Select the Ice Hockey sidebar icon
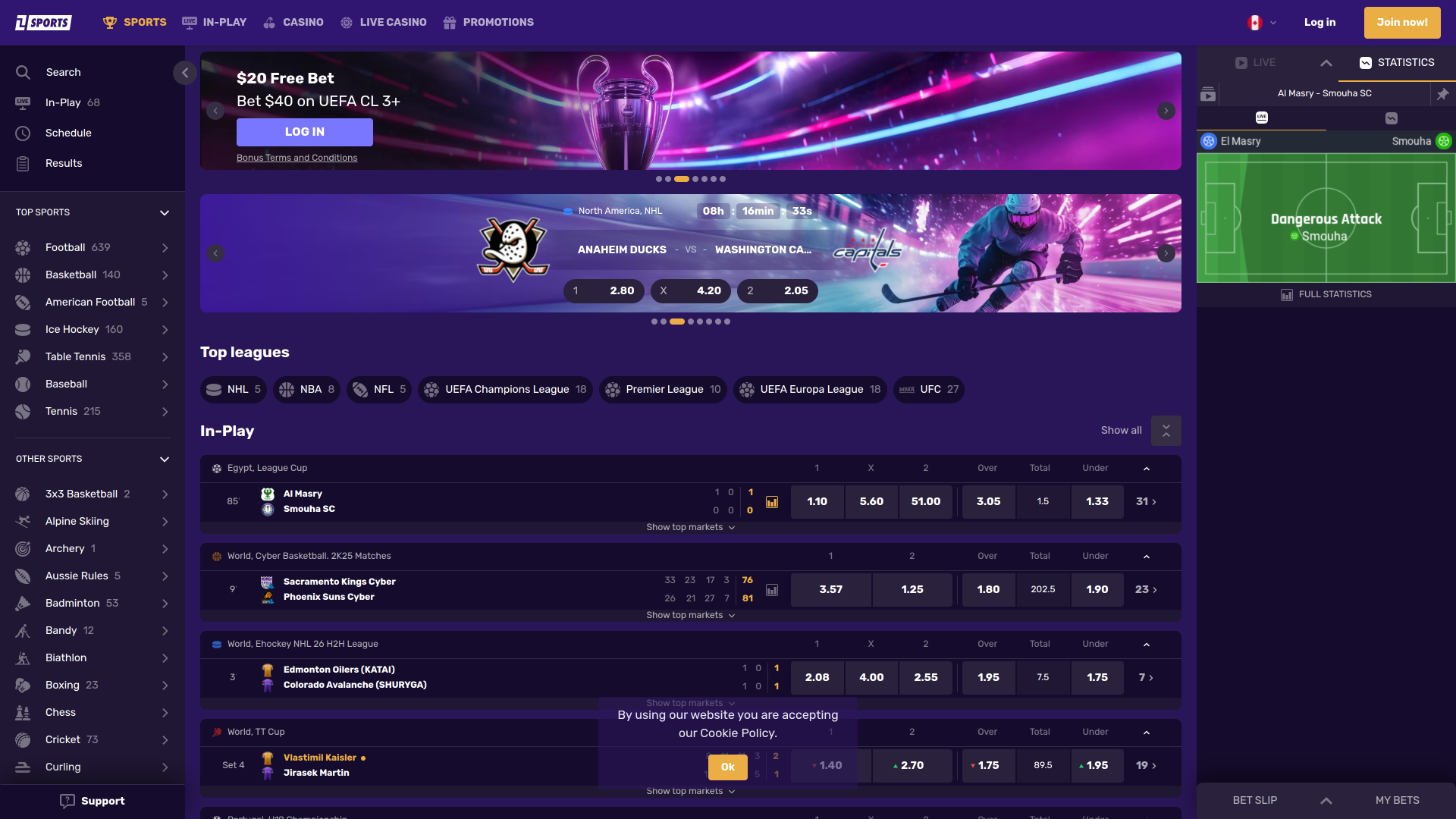The height and width of the screenshot is (819, 1456). (23, 330)
